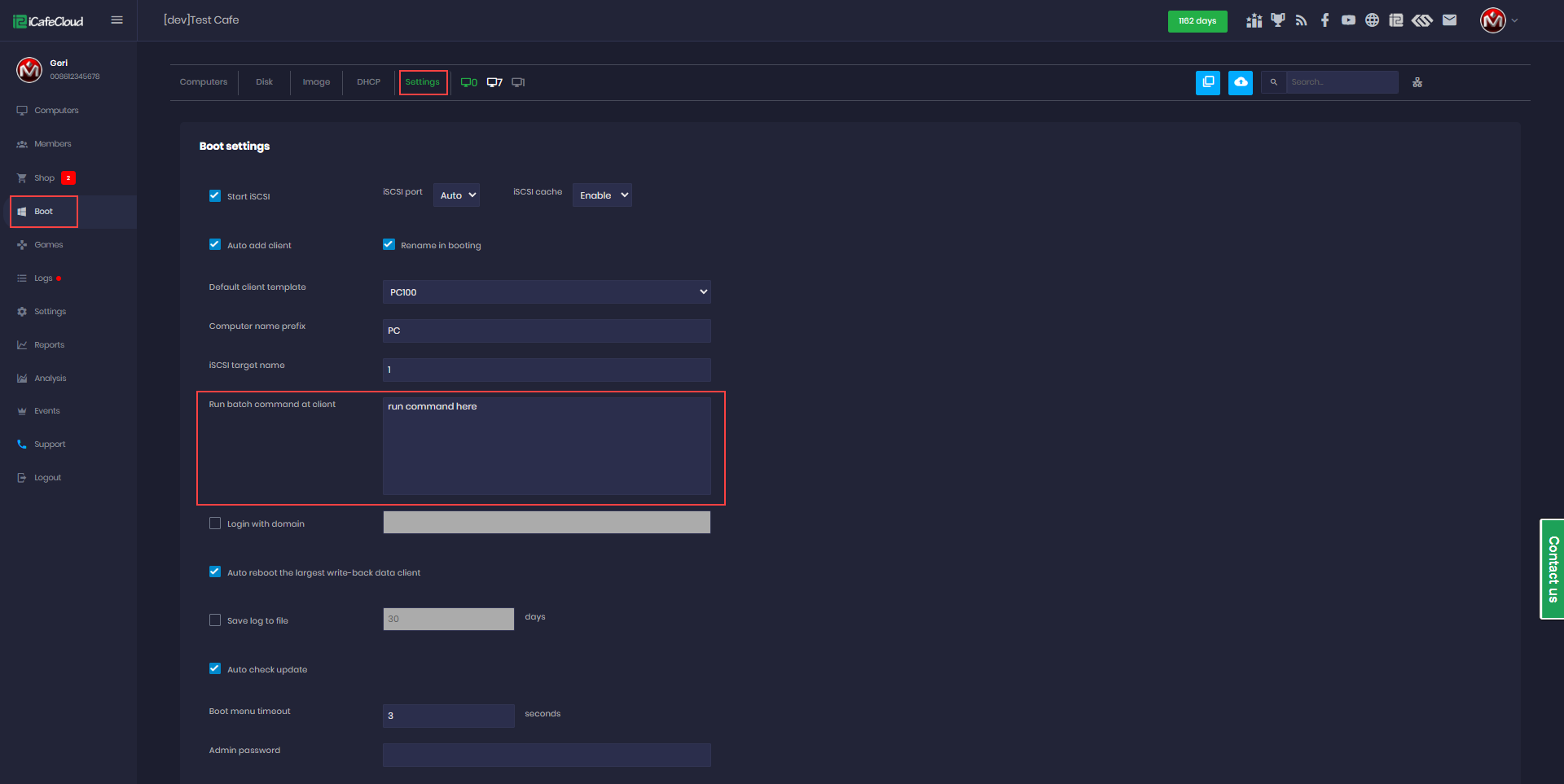
Task: Check the Save log to file box
Action: tap(215, 620)
